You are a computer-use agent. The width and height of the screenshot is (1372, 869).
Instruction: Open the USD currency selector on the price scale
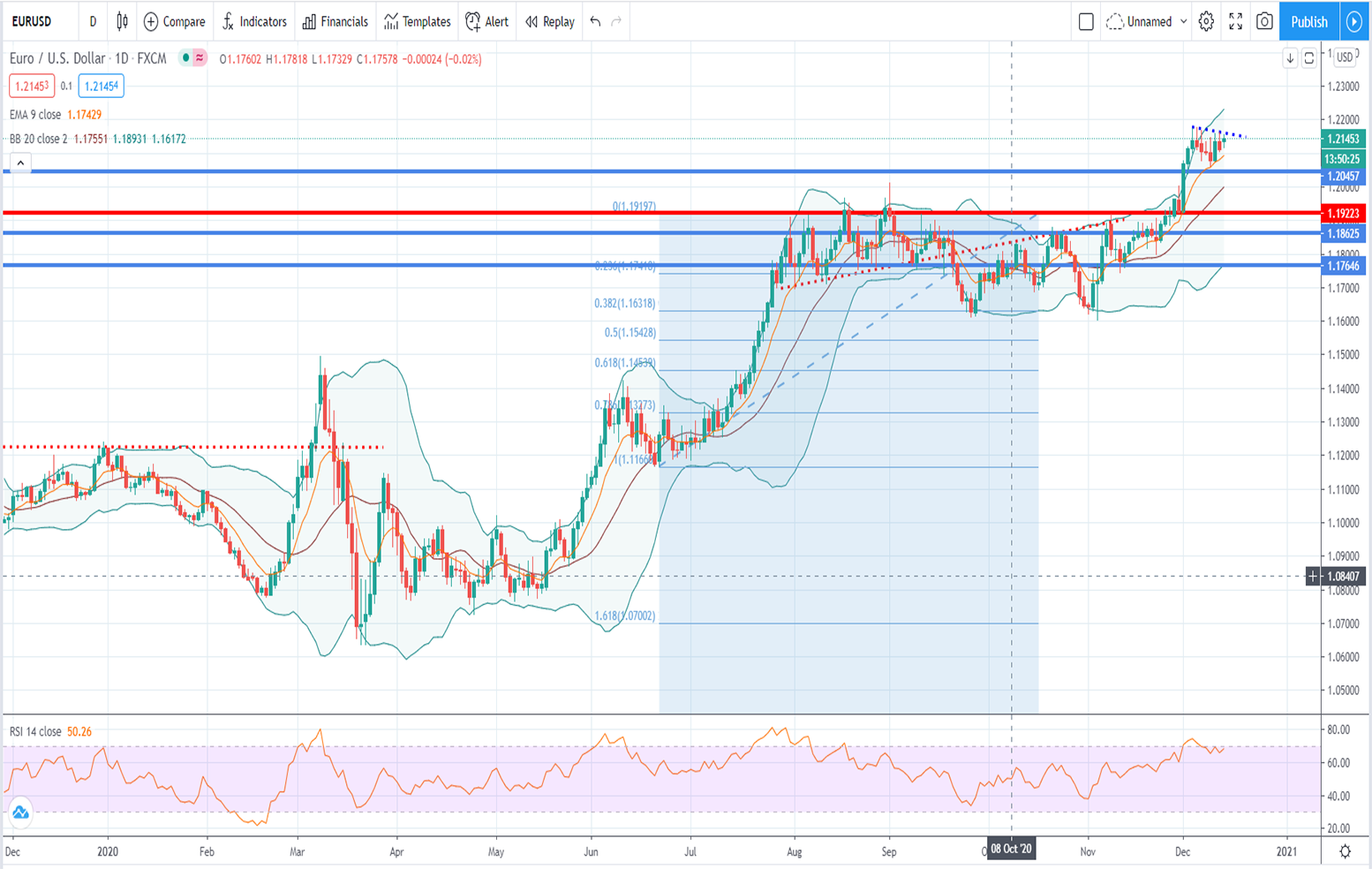click(1344, 57)
